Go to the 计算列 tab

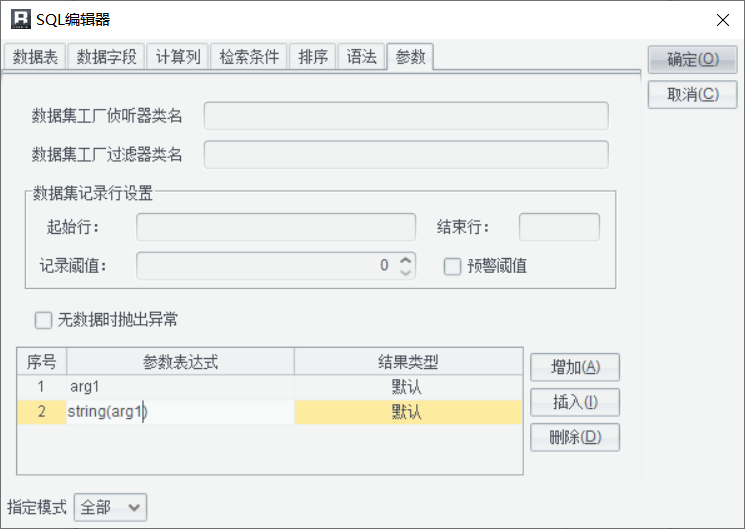[179, 57]
